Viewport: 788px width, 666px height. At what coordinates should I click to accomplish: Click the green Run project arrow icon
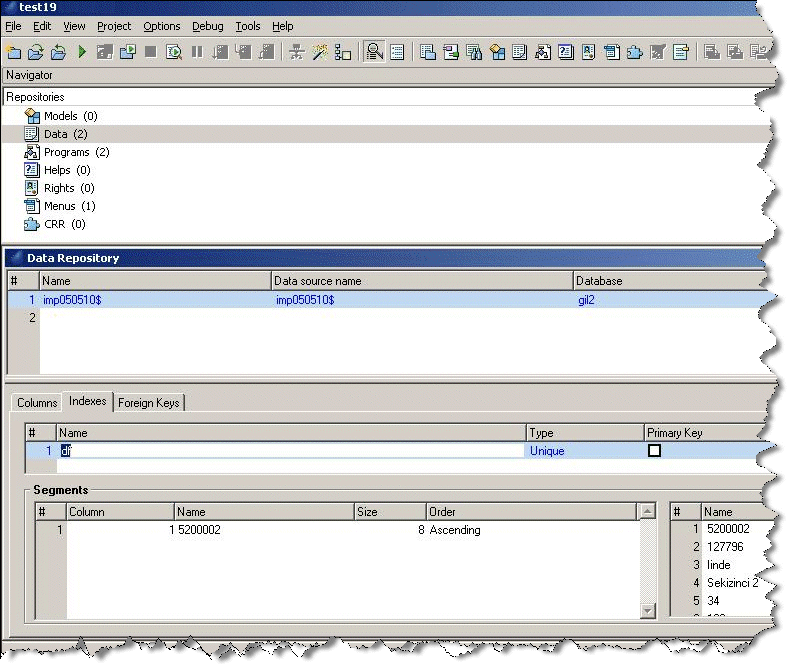[82, 52]
